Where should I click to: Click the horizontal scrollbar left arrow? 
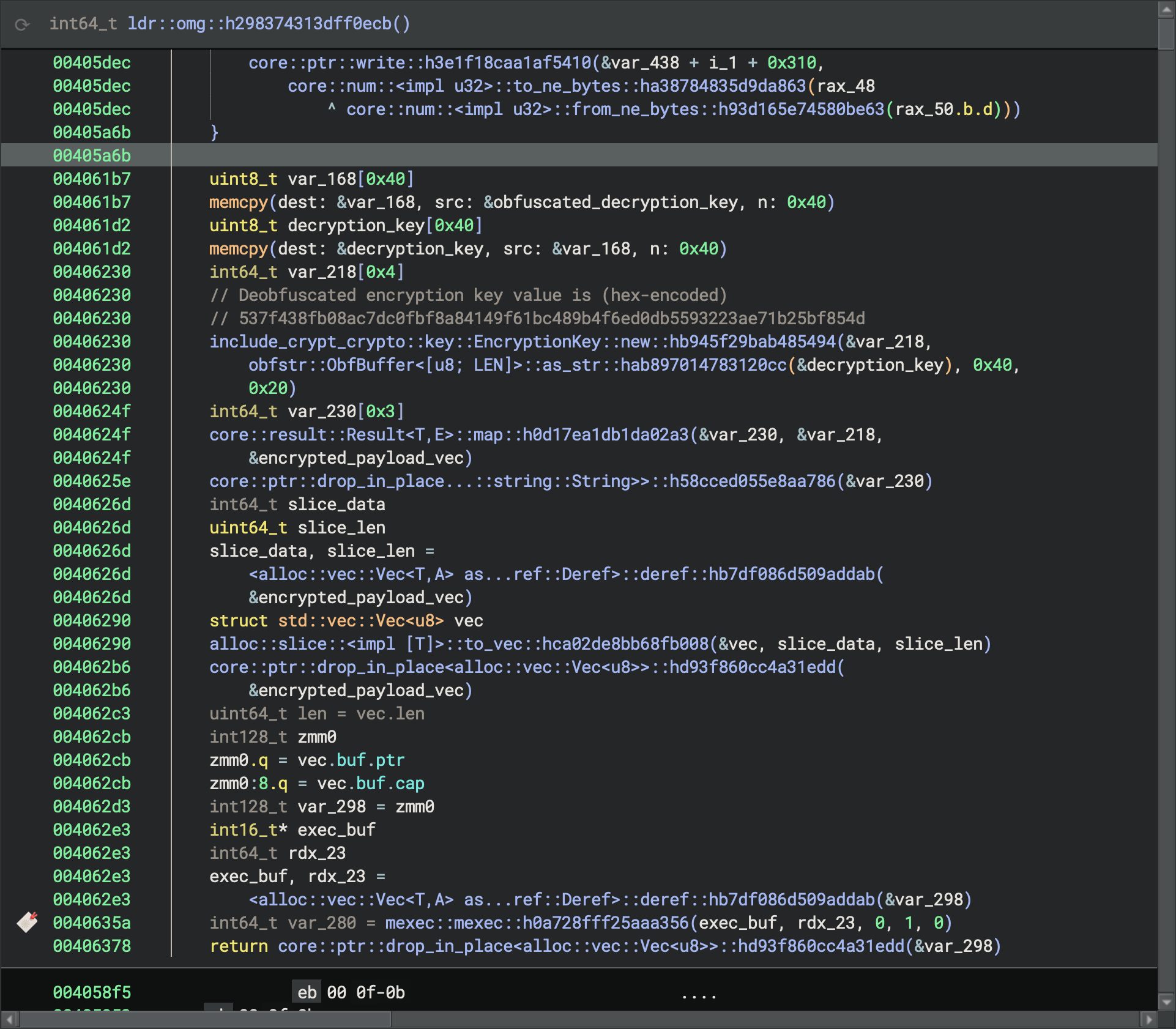(x=9, y=1019)
